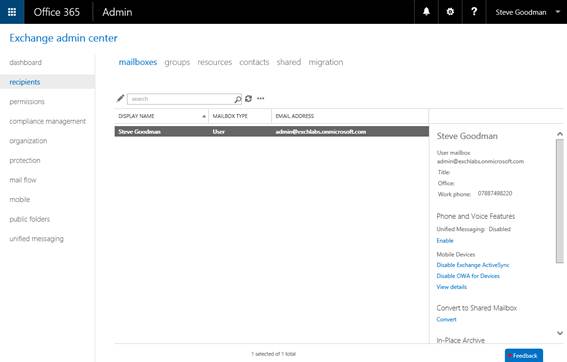Switch to the groups tab
This screenshot has height=362, width=567.
click(177, 62)
